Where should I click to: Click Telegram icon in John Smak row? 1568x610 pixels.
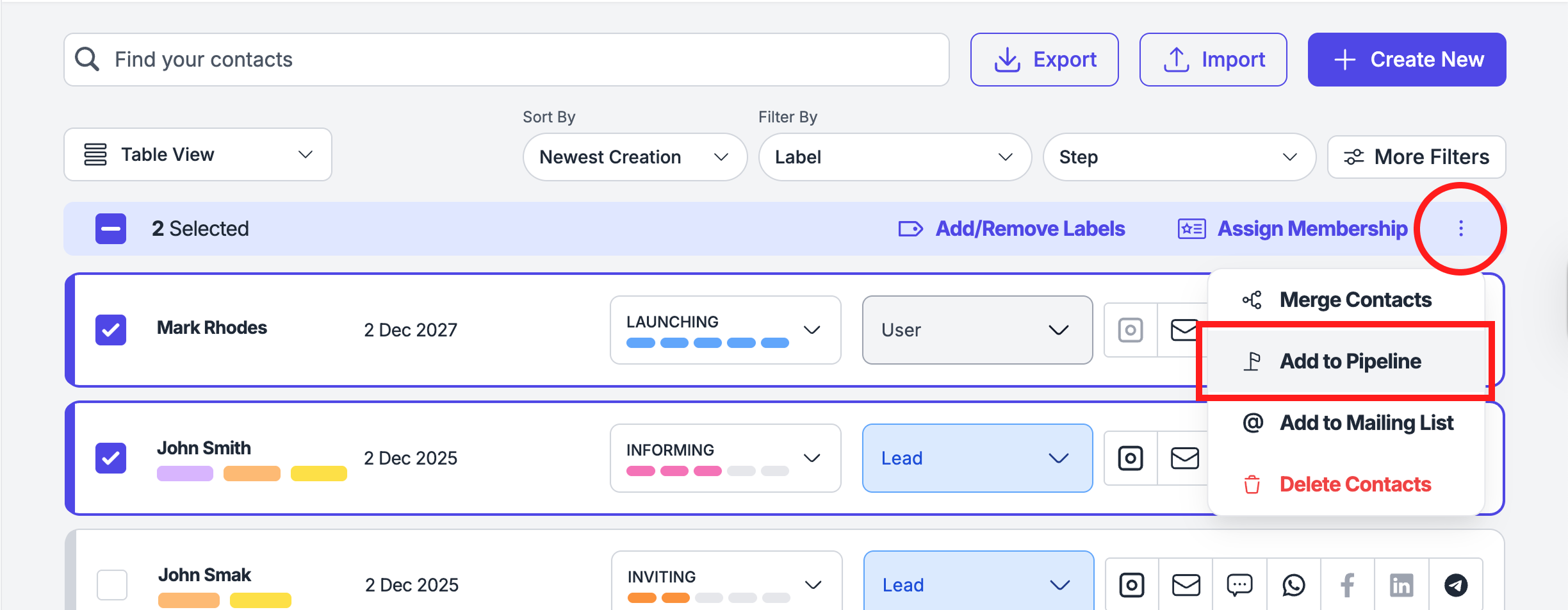point(1455,585)
